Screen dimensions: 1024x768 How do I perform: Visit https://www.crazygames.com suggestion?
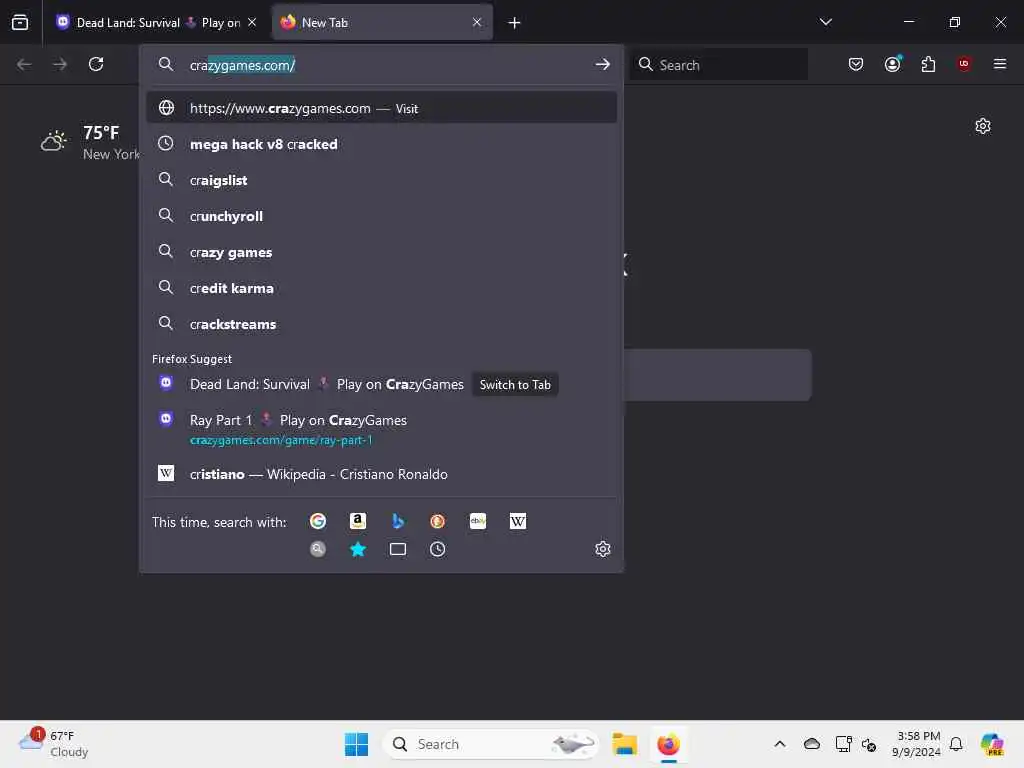pyautogui.click(x=382, y=108)
